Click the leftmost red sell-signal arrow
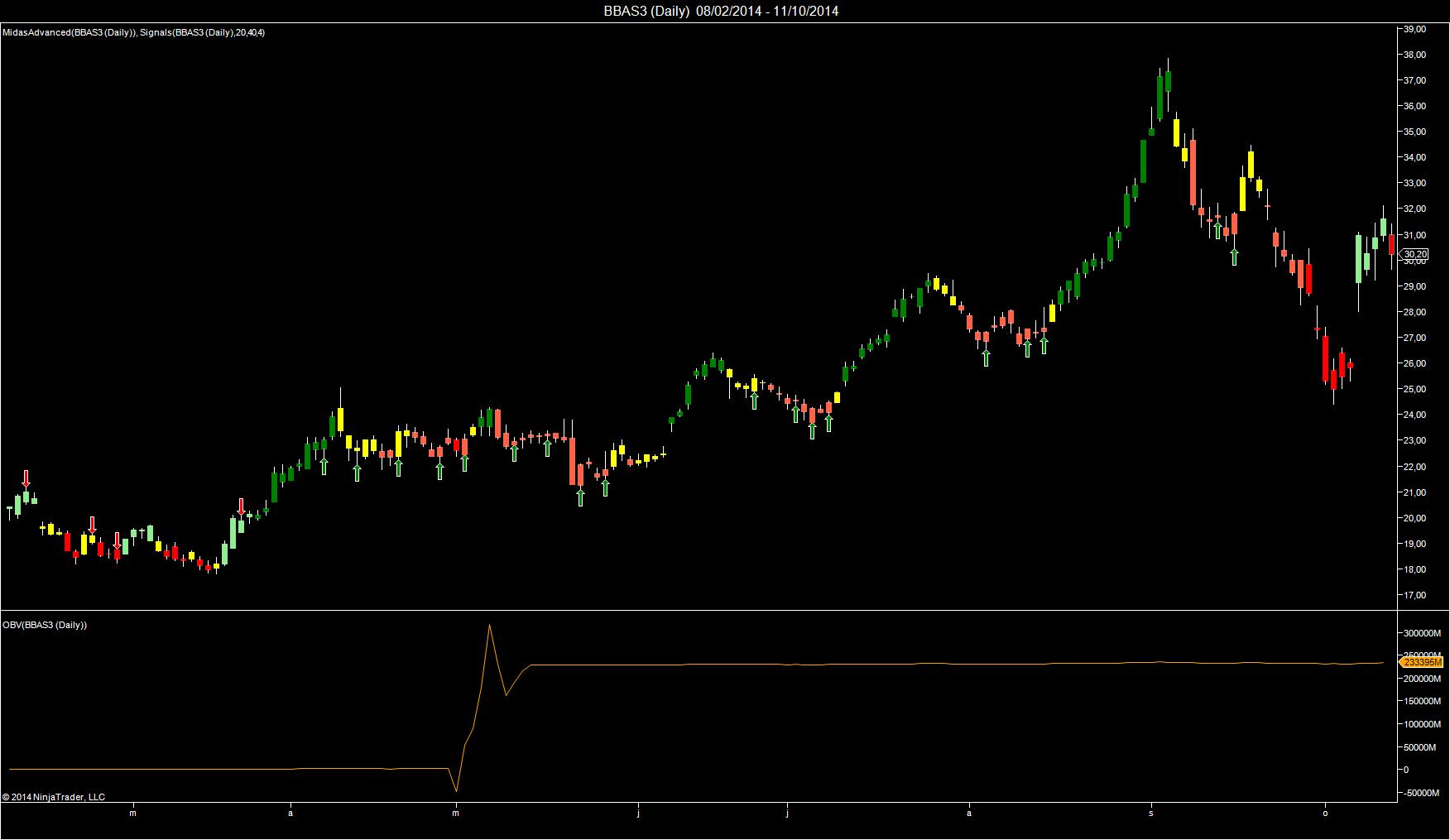 [x=26, y=478]
